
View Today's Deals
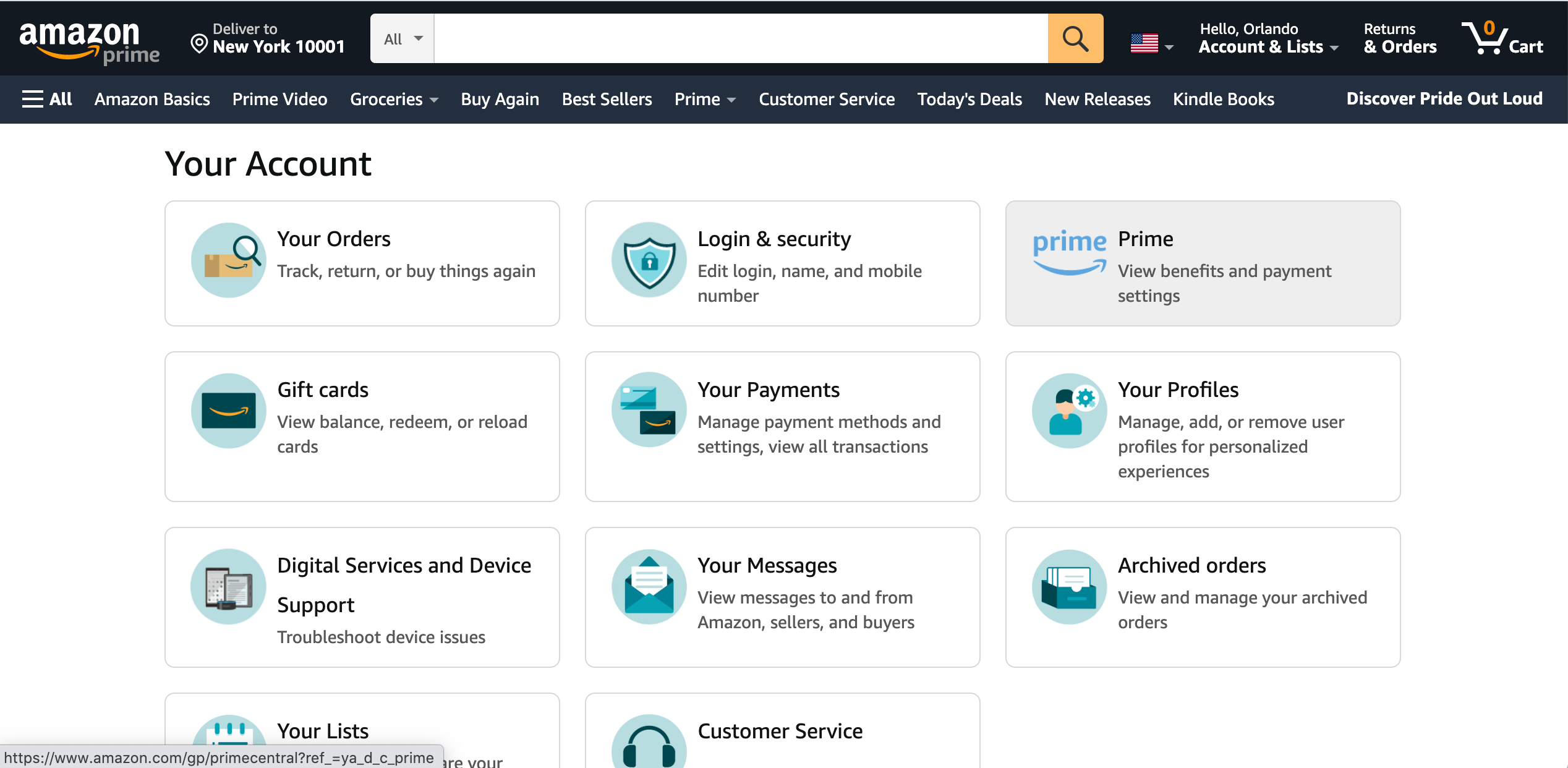pos(969,99)
